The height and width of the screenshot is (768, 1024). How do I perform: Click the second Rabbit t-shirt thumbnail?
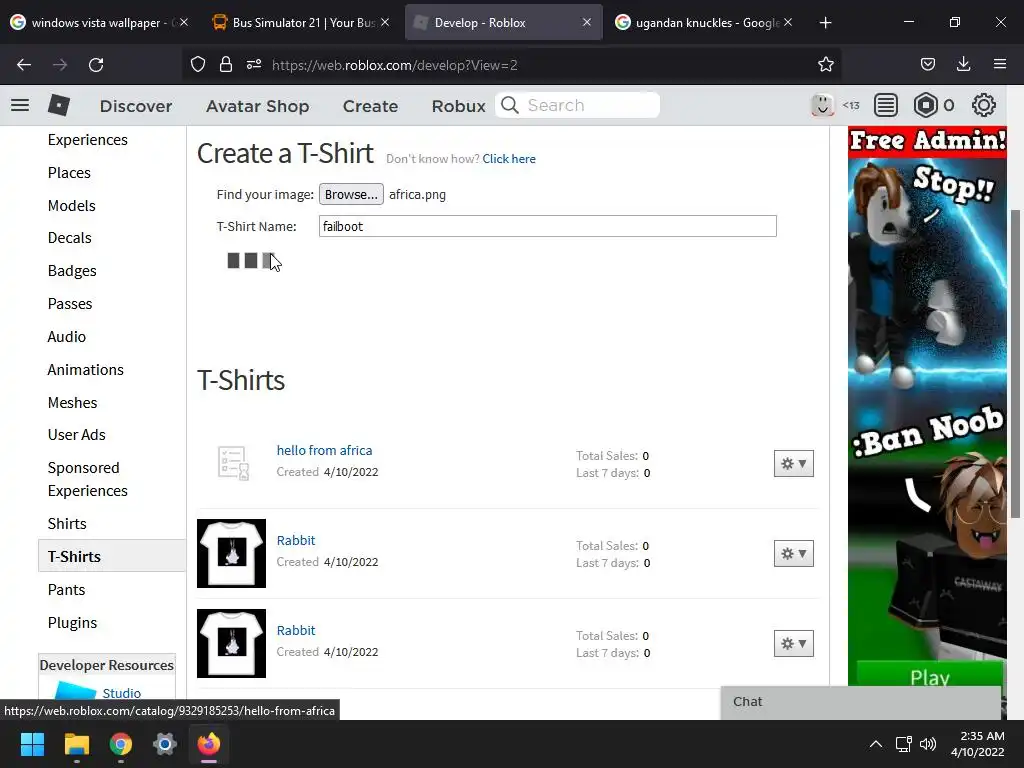[x=231, y=643]
